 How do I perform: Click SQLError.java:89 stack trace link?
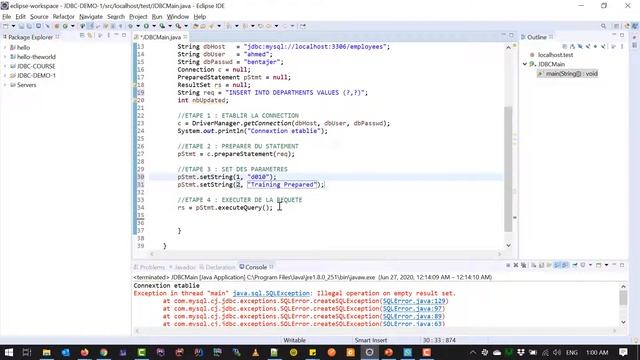tap(412, 316)
